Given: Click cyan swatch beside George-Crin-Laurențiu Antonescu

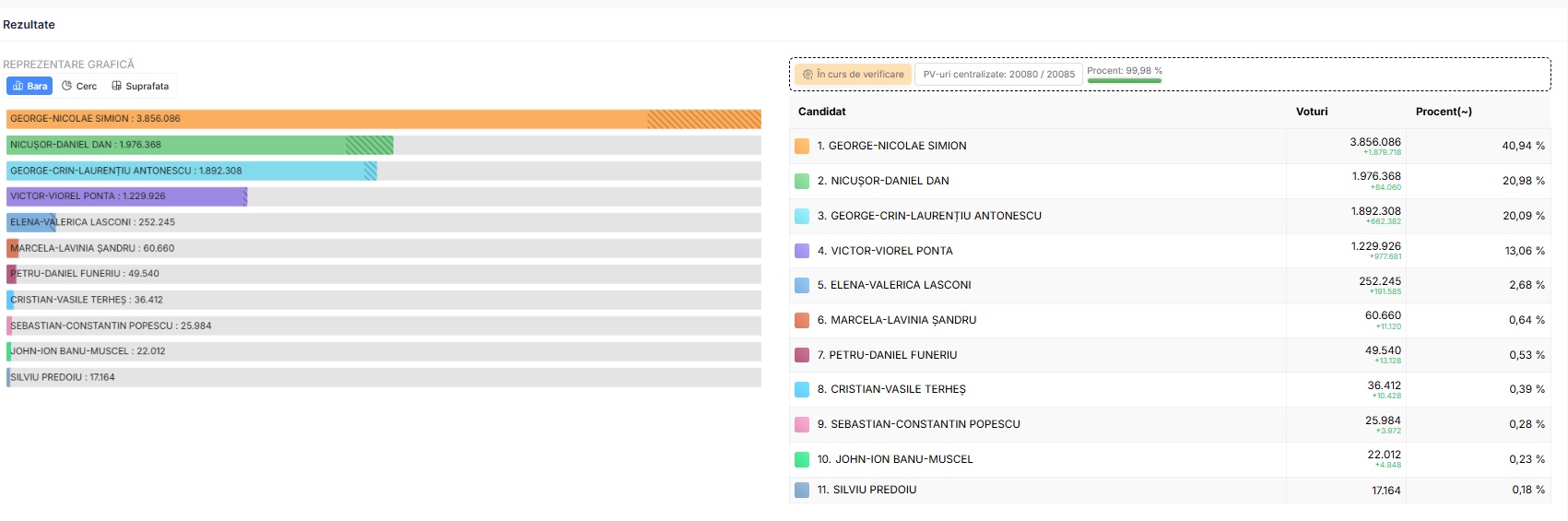Looking at the screenshot, I should 802,216.
